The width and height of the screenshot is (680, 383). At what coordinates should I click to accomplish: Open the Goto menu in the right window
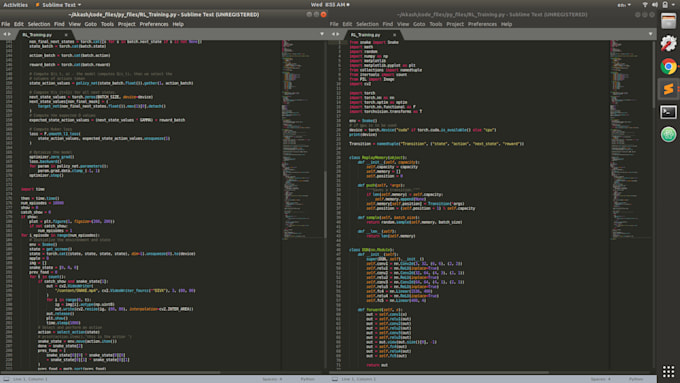pos(419,24)
